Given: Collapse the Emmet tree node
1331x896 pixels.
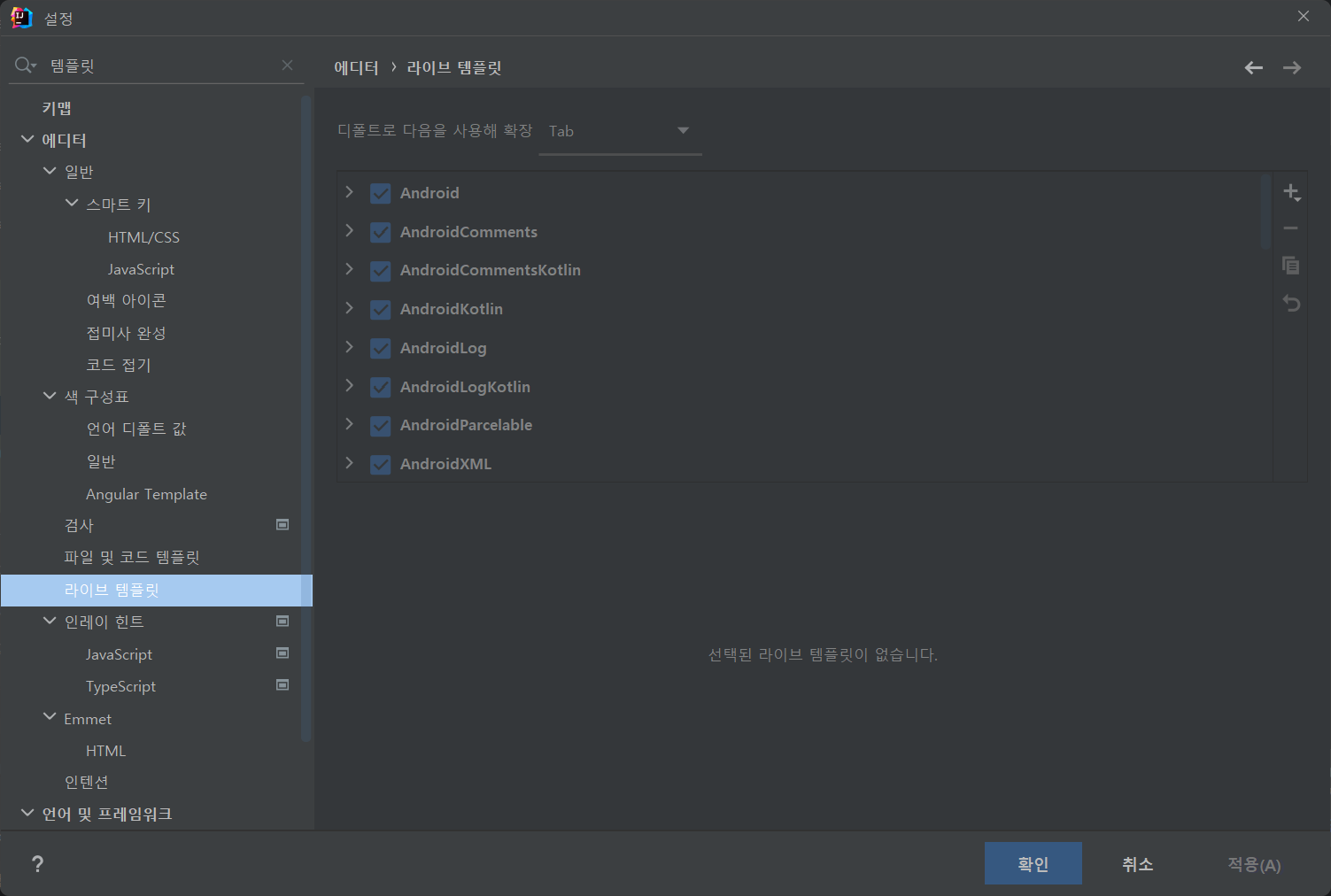Looking at the screenshot, I should point(50,717).
